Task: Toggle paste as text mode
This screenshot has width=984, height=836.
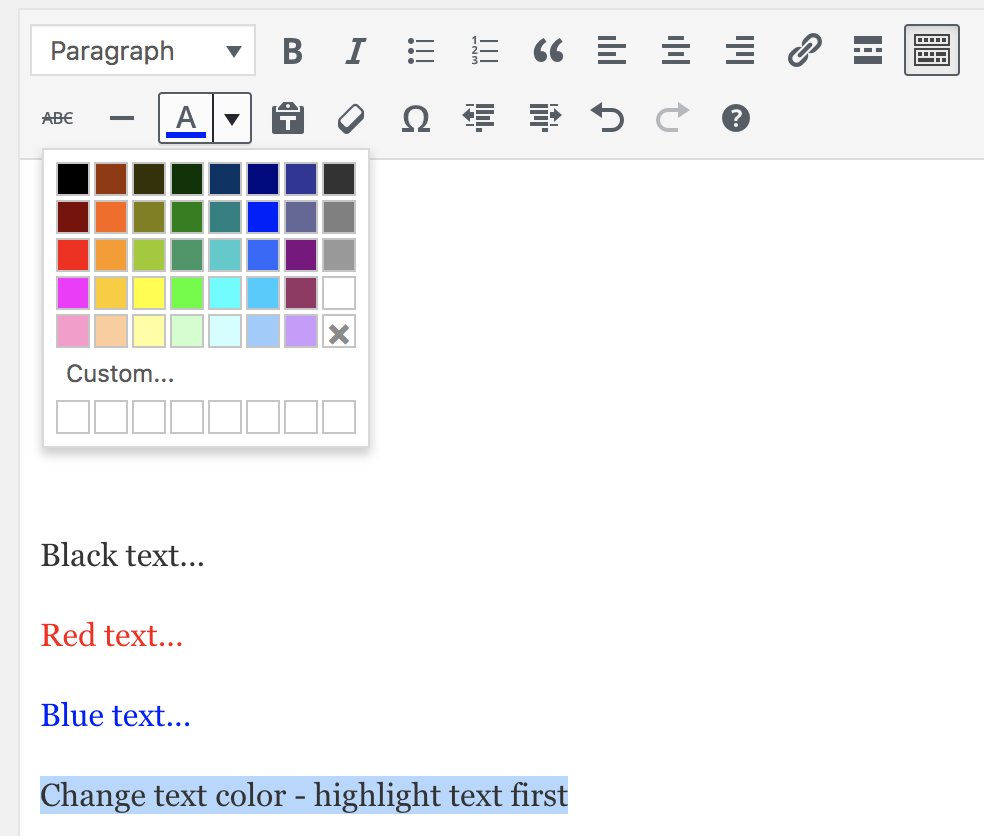Action: [287, 118]
